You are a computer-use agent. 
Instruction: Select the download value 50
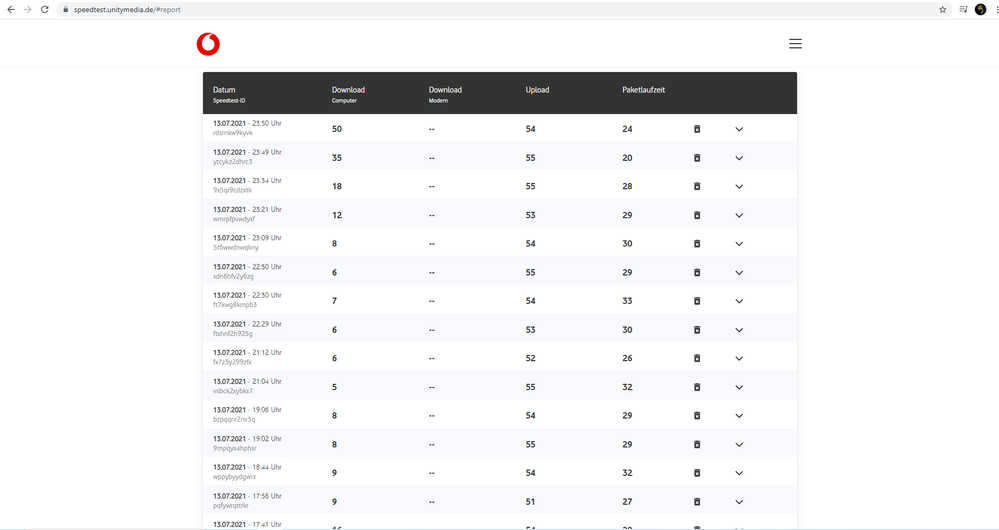click(336, 129)
